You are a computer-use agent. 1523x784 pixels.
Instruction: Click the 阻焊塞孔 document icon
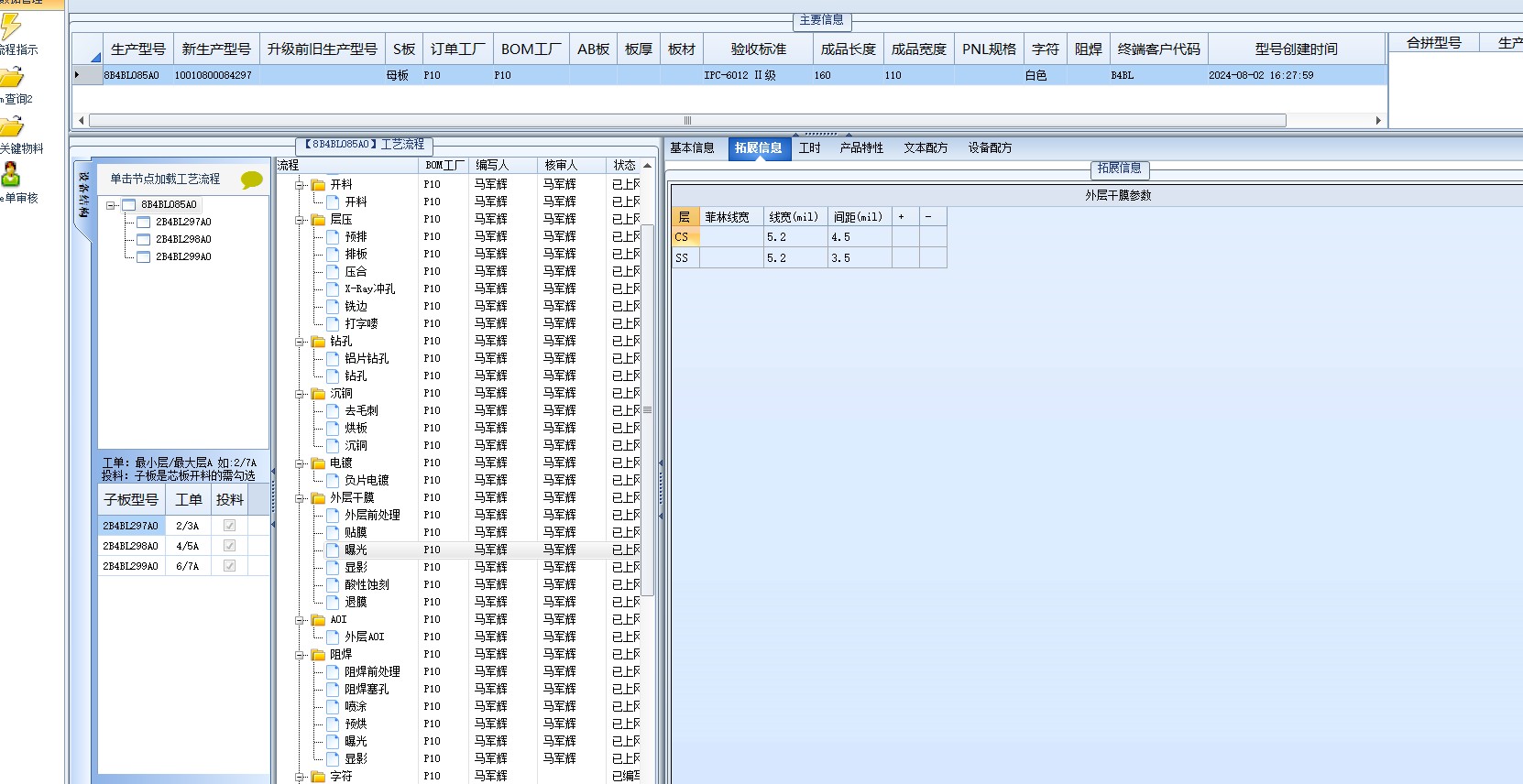(x=334, y=690)
